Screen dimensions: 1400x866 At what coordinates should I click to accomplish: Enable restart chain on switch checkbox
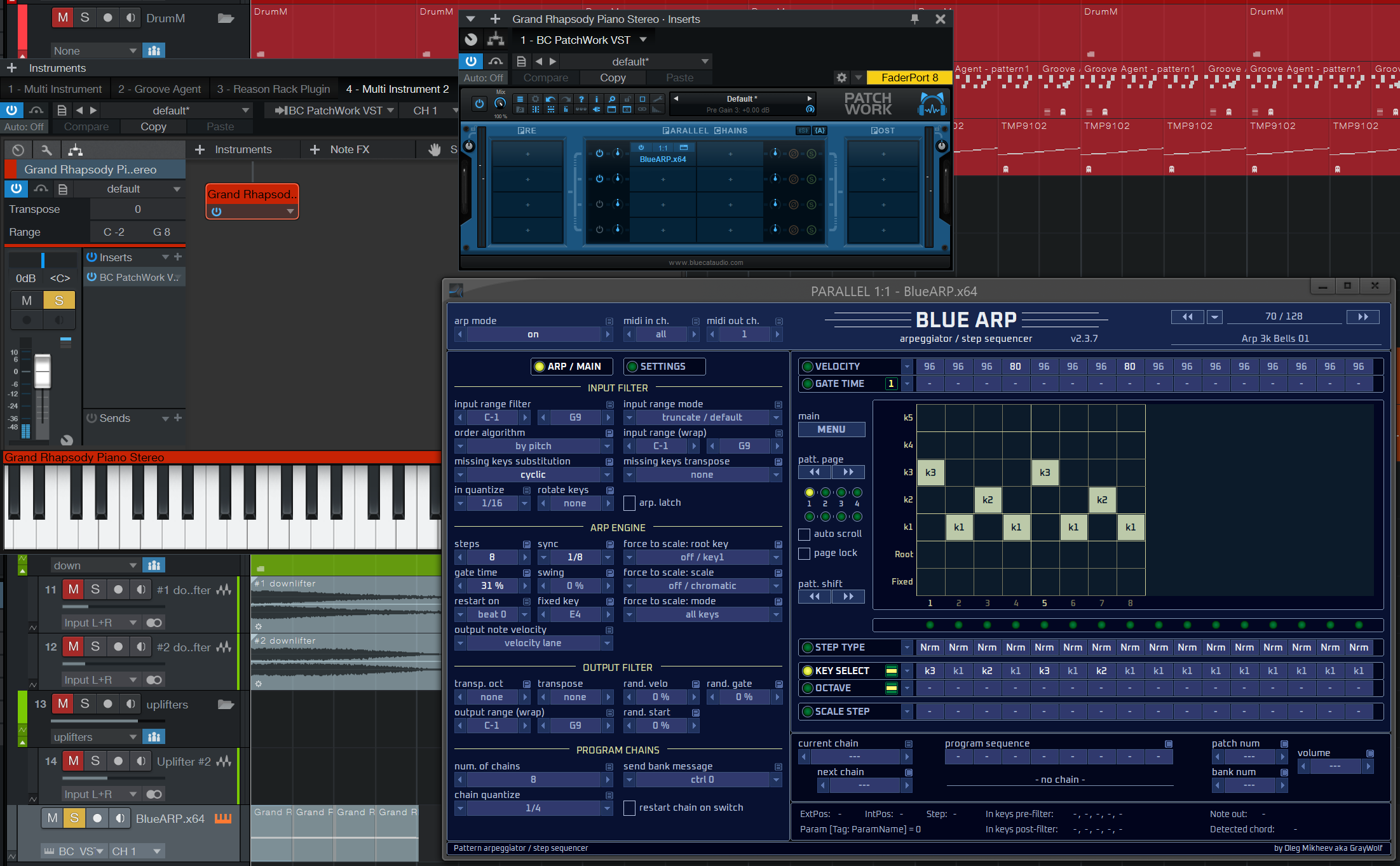[x=629, y=808]
